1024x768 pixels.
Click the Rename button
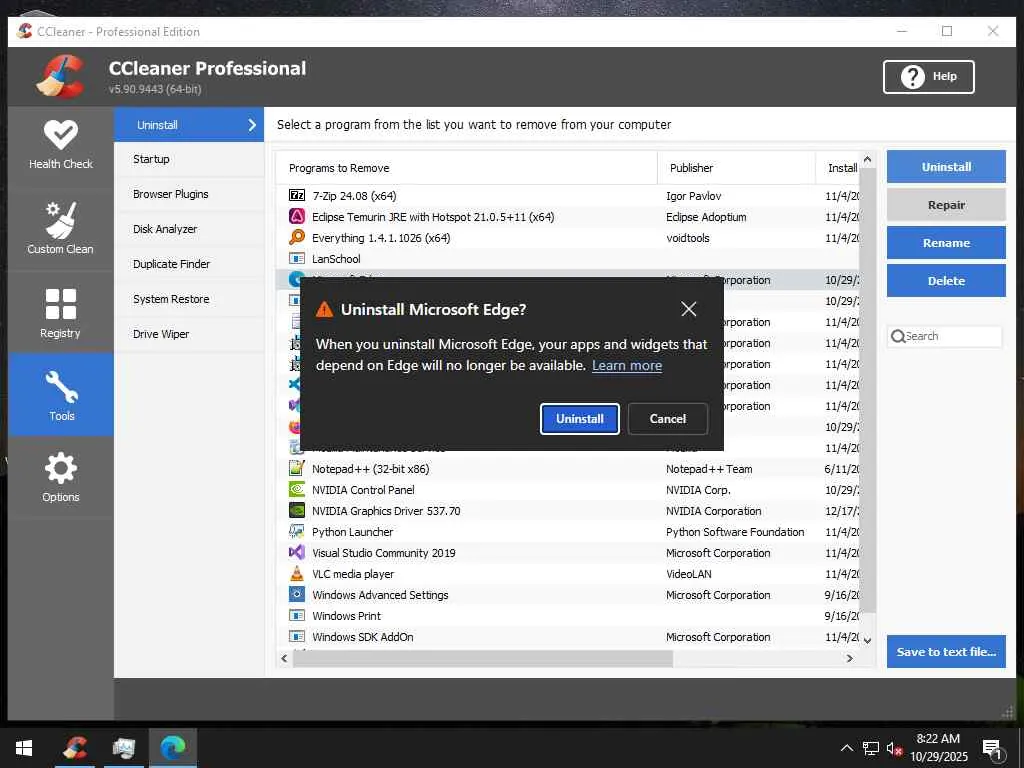(x=946, y=243)
